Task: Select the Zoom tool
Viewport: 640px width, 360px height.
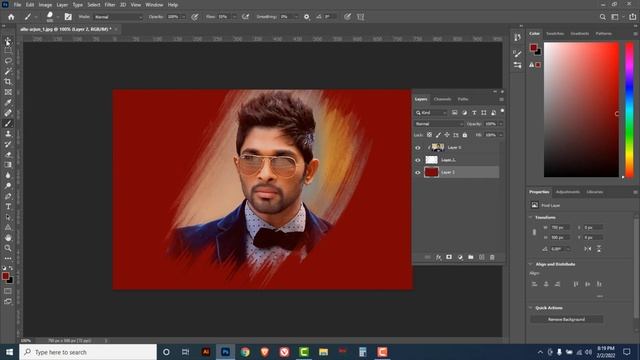Action: point(8,248)
